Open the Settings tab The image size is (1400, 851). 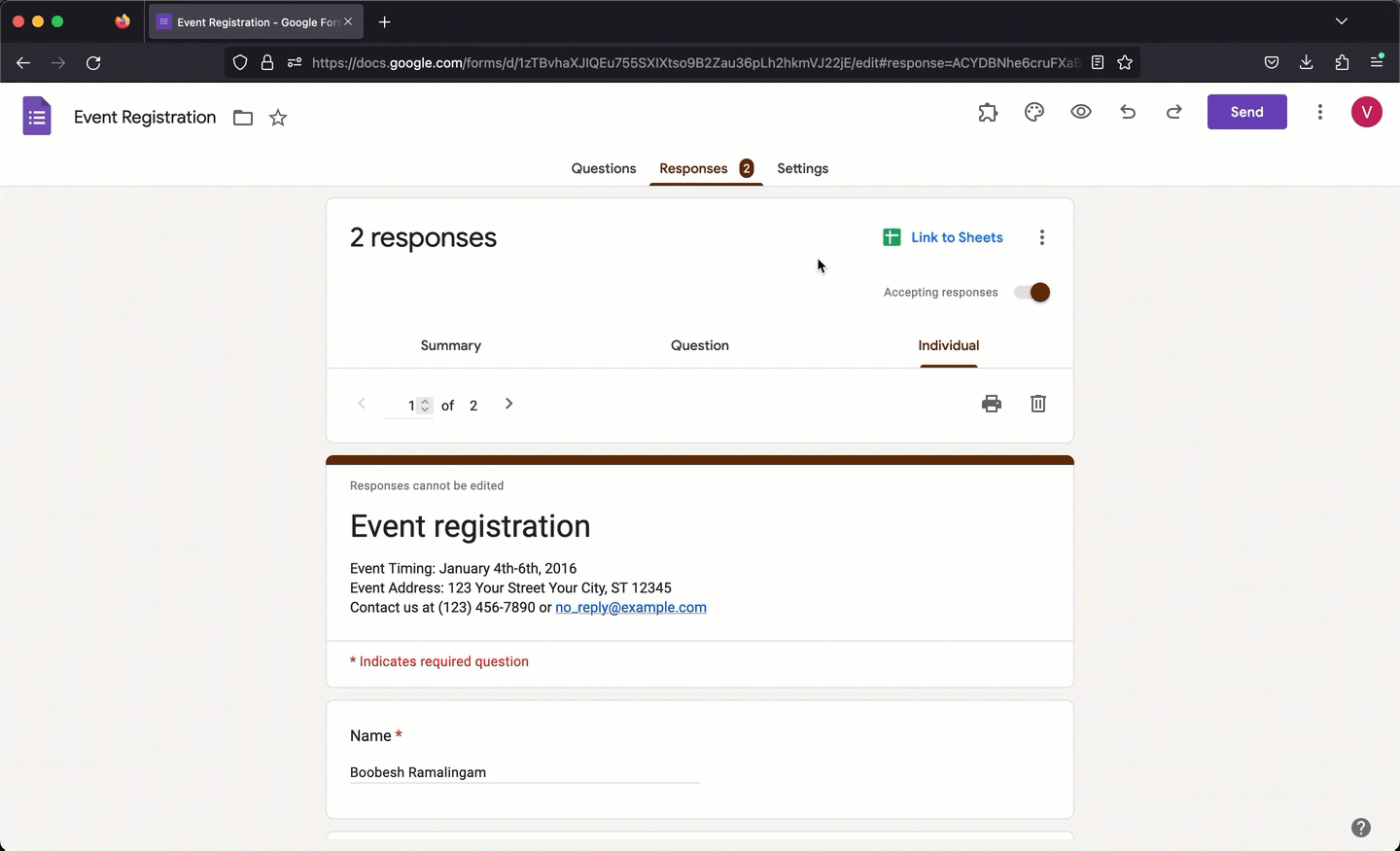(x=802, y=168)
